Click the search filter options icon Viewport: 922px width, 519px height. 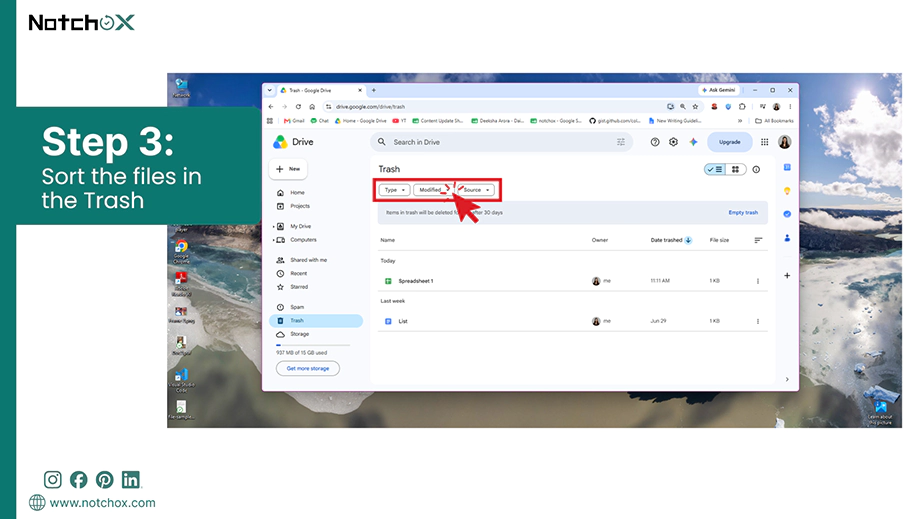click(620, 142)
